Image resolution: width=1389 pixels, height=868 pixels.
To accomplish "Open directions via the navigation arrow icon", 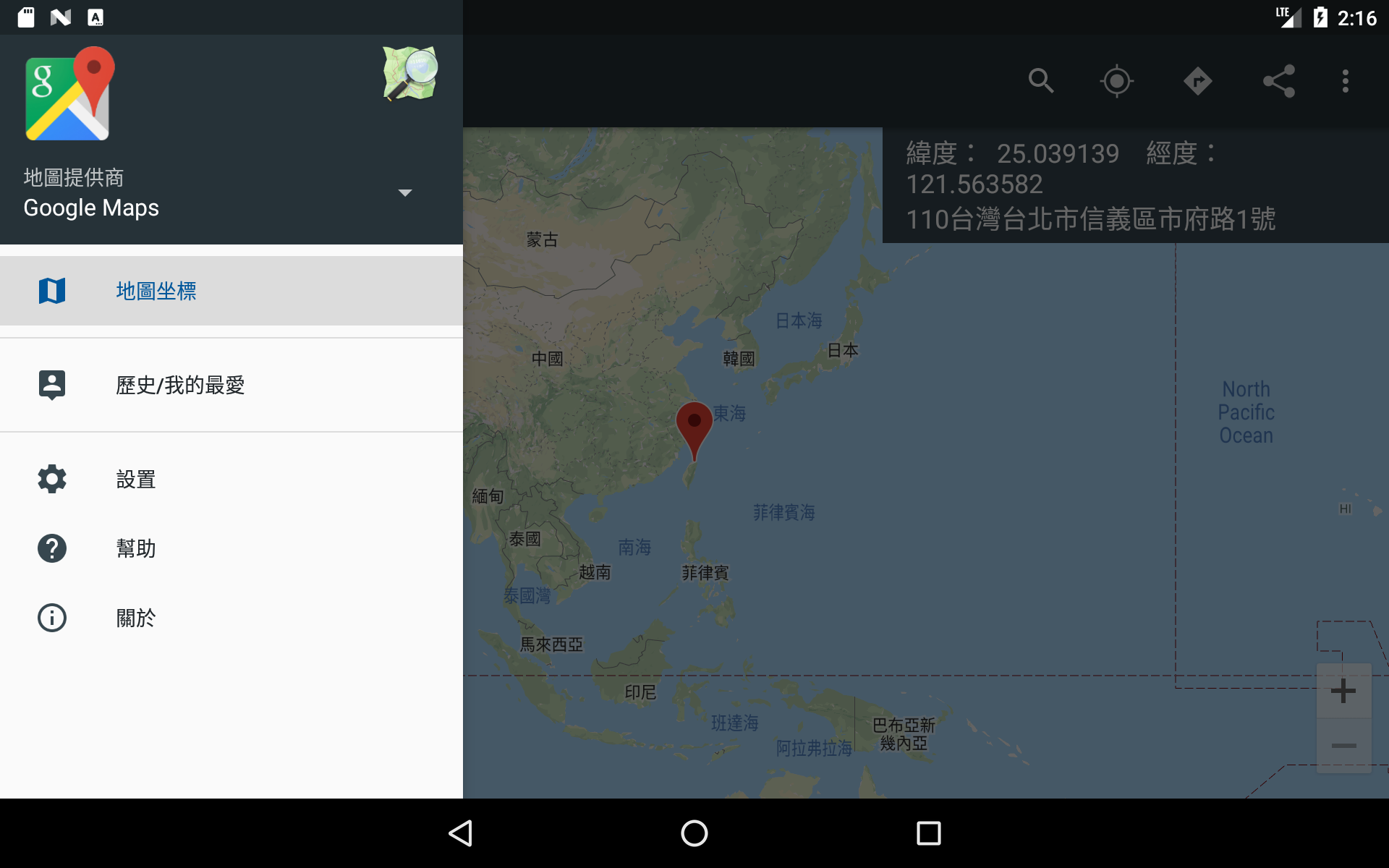I will pos(1198,81).
